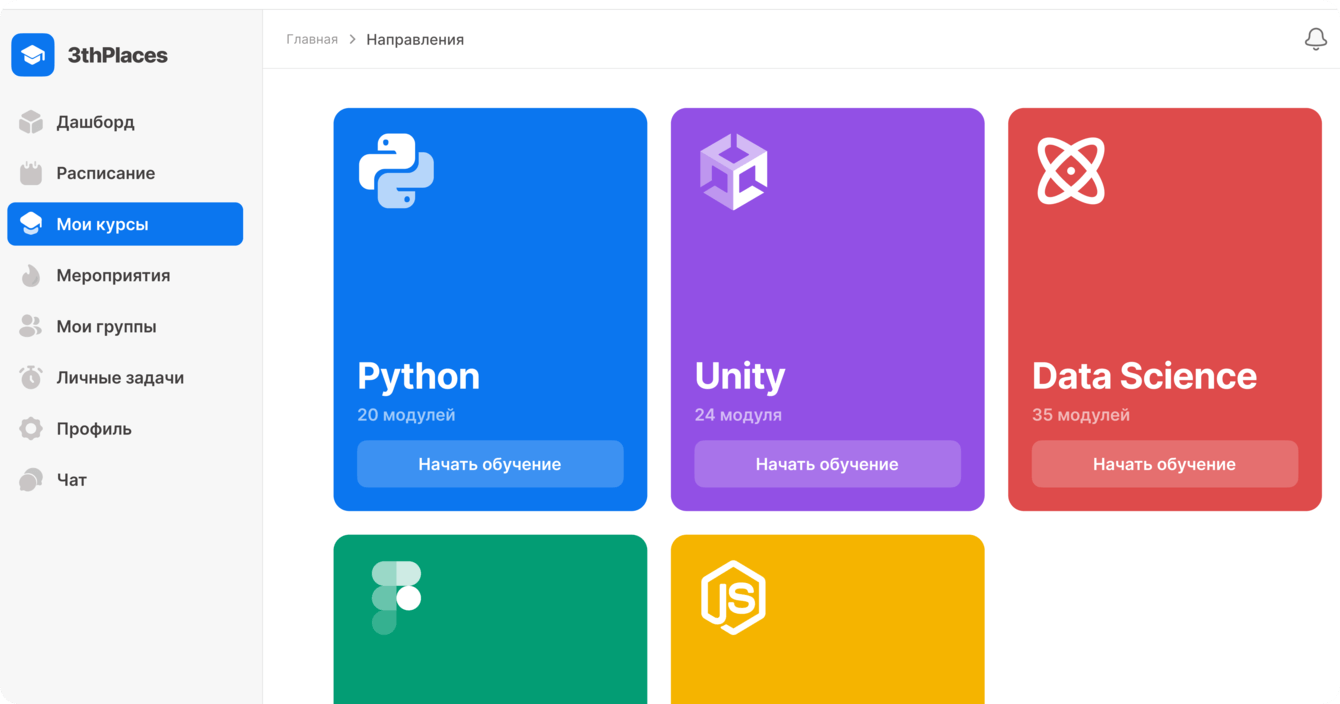Click the 35 модулей label

[1081, 415]
